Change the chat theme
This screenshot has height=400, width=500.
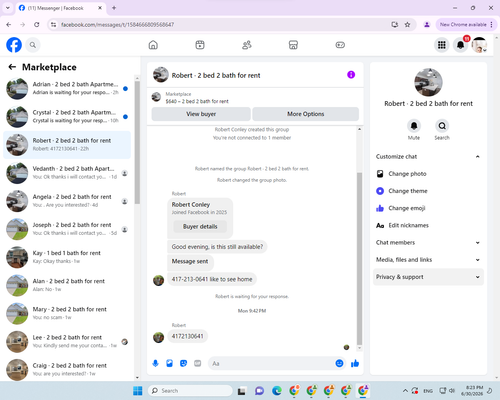point(428,191)
